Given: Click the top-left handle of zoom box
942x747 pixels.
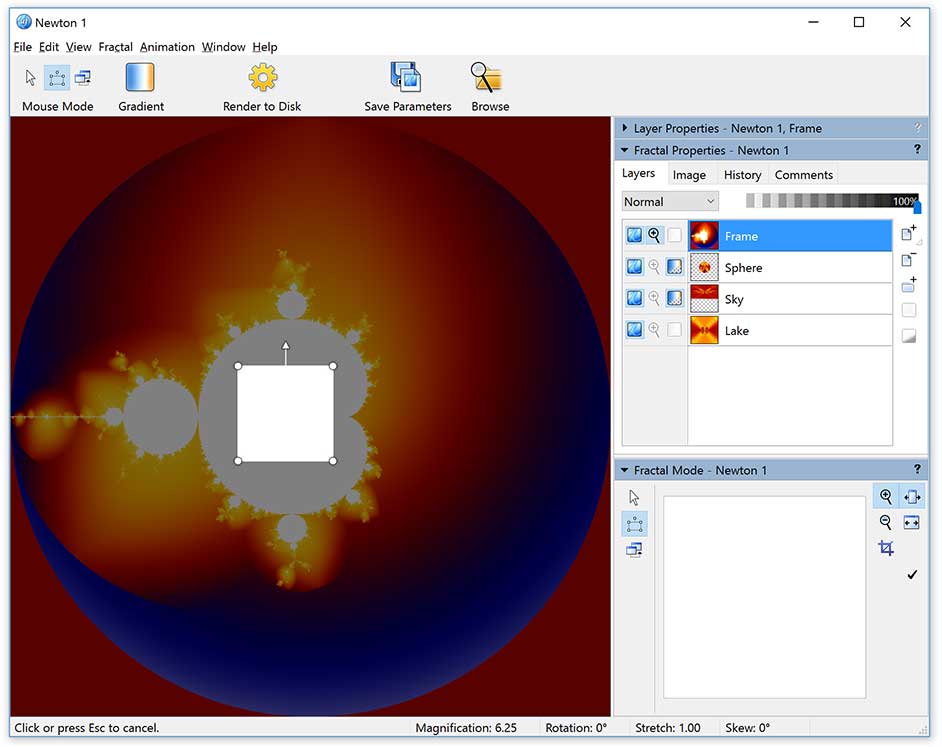Looking at the screenshot, I should [238, 366].
